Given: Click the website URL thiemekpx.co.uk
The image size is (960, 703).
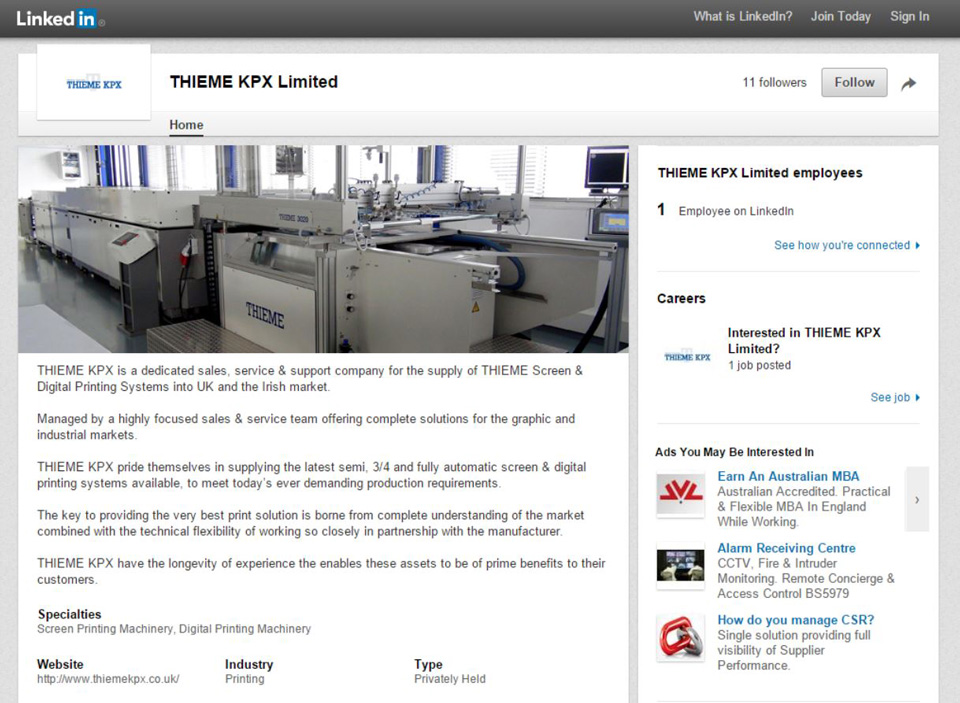Looking at the screenshot, I should pos(108,679).
